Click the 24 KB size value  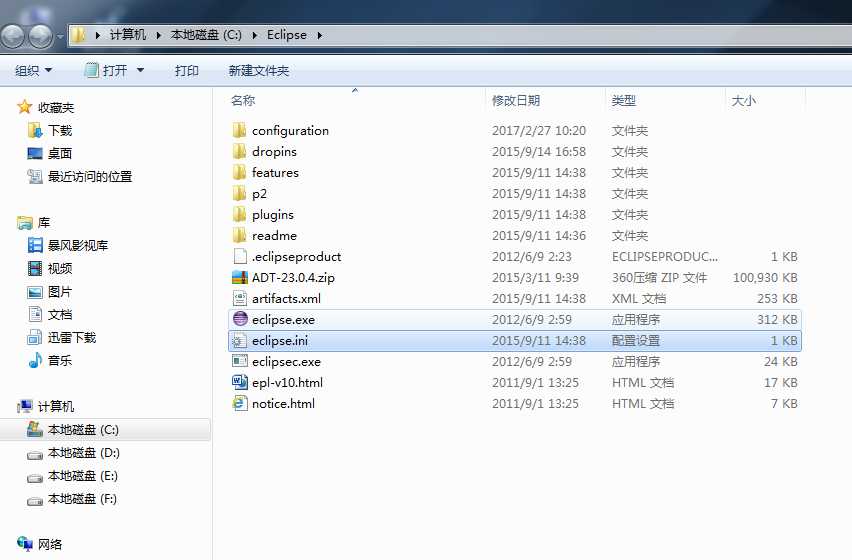781,361
